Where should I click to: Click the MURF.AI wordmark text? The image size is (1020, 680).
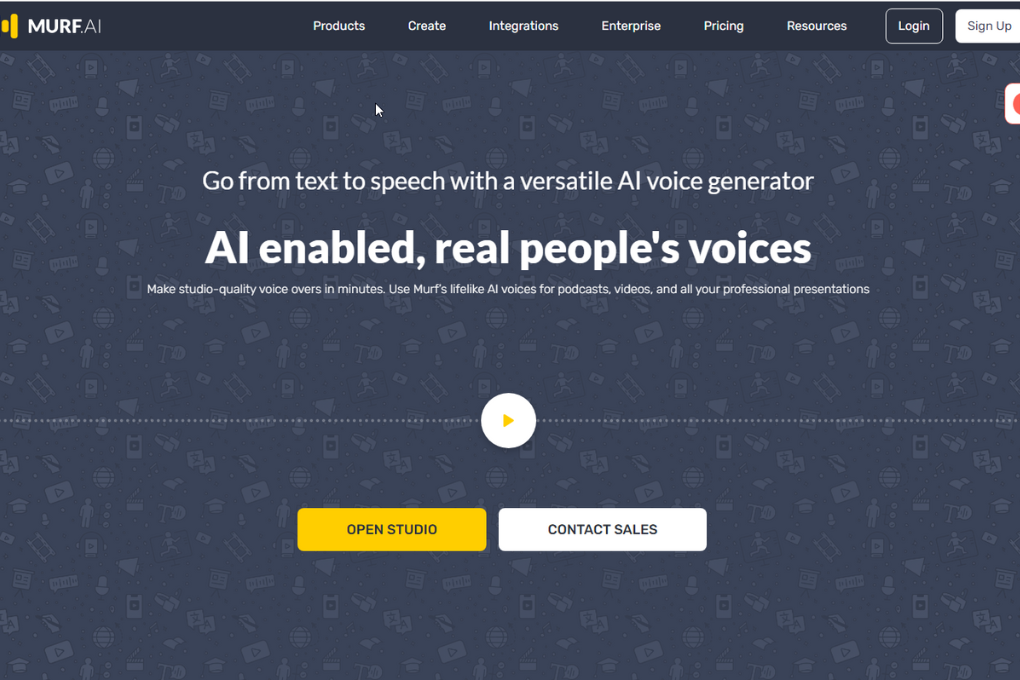(x=65, y=26)
